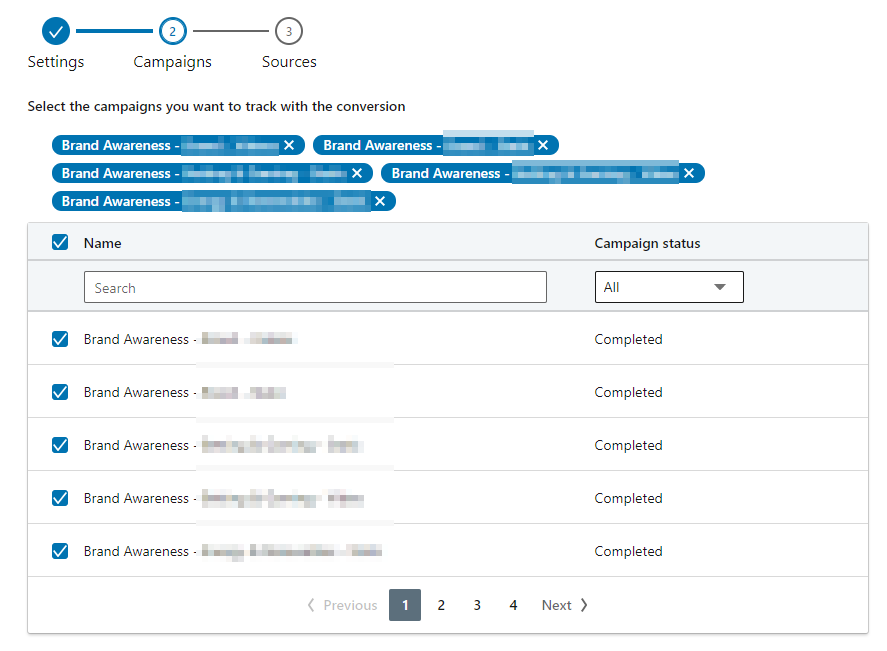
Task: Click the fifth row Brand Awareness campaign name
Action: pyautogui.click(x=233, y=551)
